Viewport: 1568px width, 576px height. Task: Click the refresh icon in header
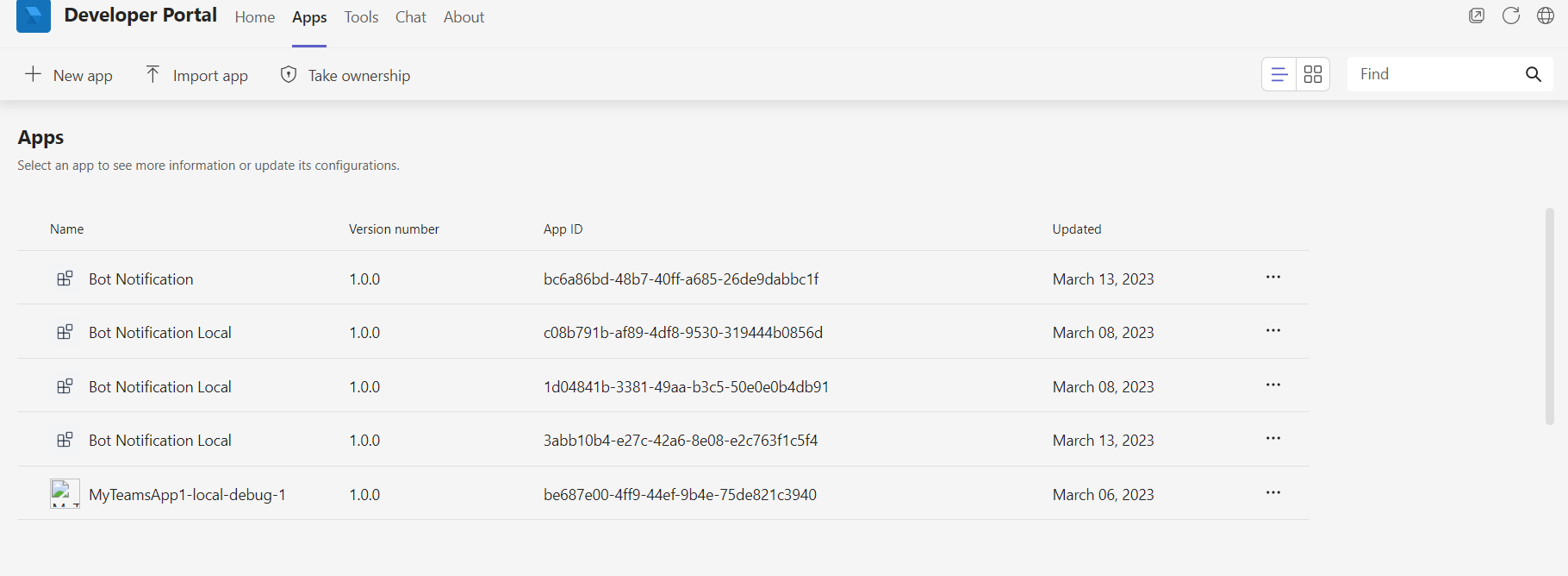pos(1511,16)
